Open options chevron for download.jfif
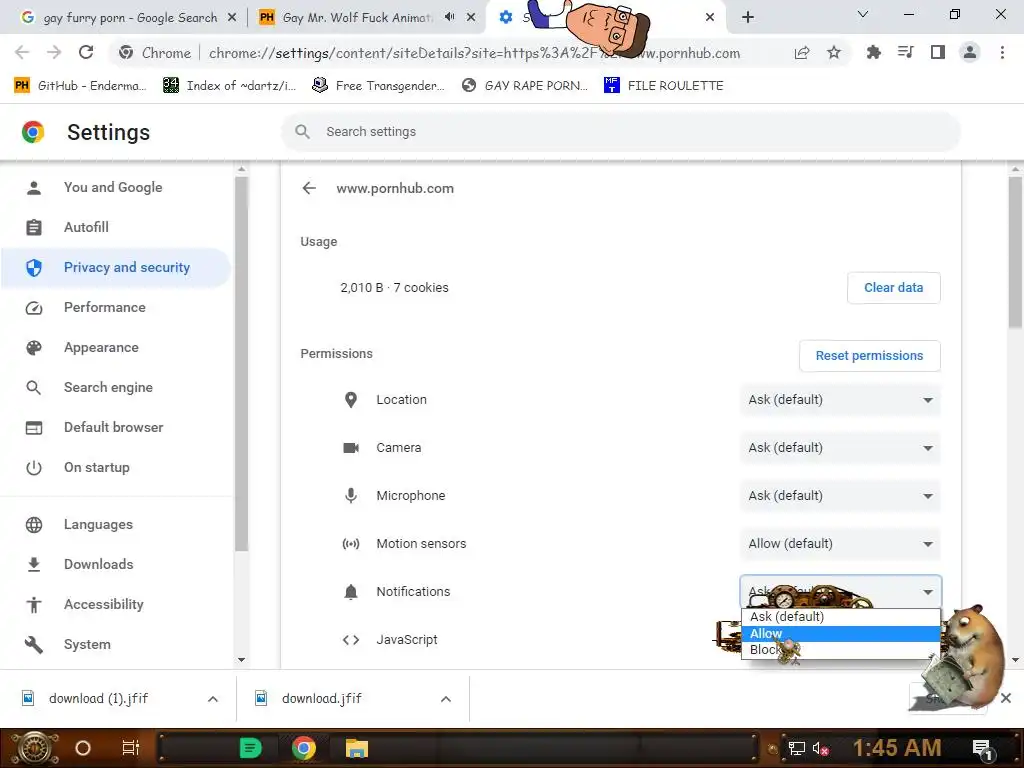The image size is (1024, 768). point(446,699)
